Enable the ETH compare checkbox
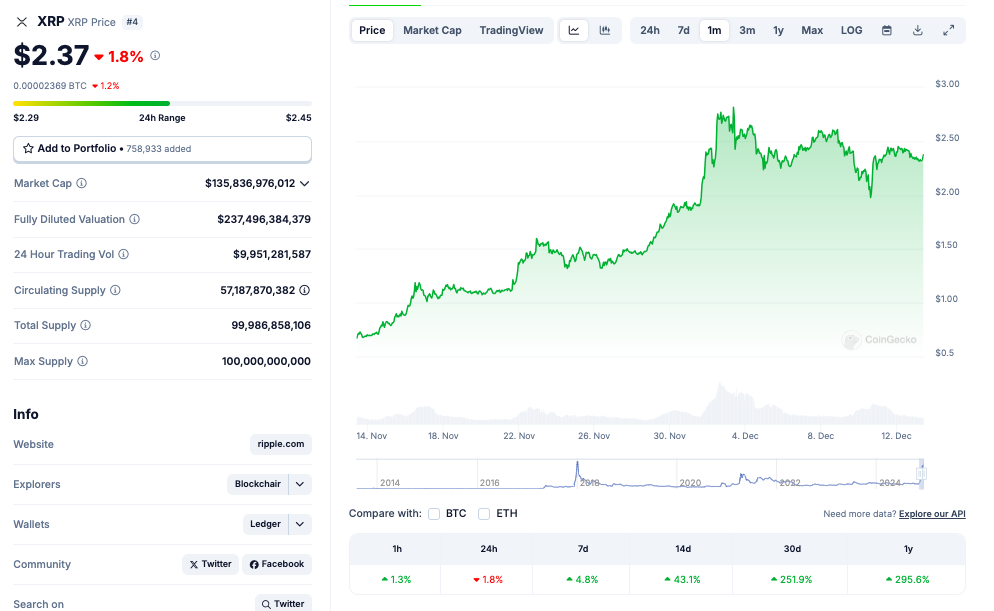 pos(484,514)
